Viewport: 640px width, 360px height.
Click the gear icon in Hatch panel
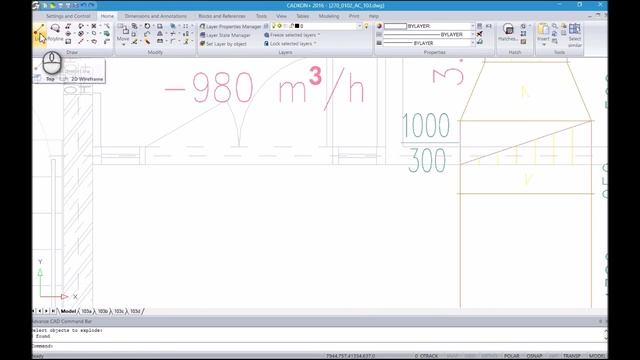(x=523, y=26)
